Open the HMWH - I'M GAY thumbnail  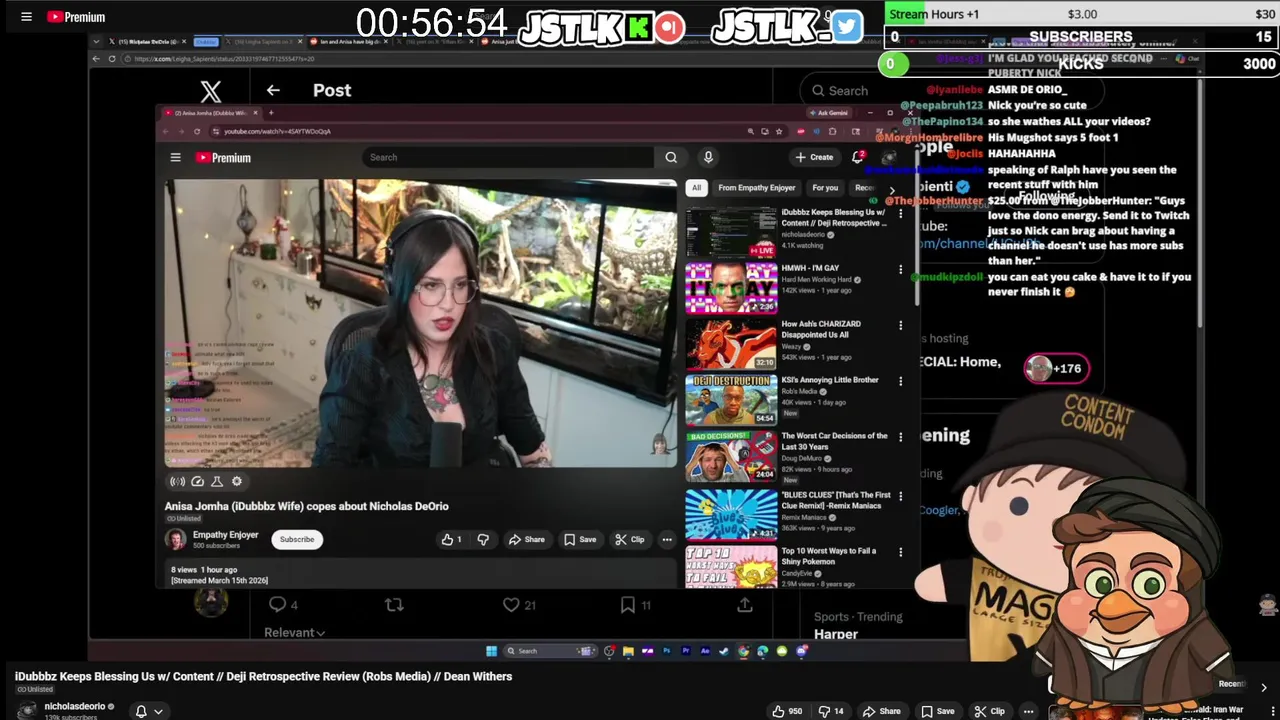coord(731,288)
